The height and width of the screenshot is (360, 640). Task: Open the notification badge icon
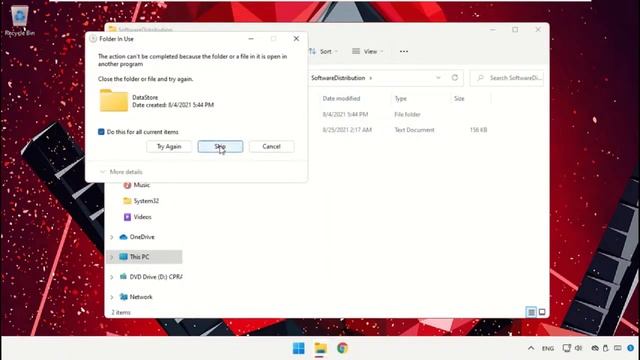point(631,348)
